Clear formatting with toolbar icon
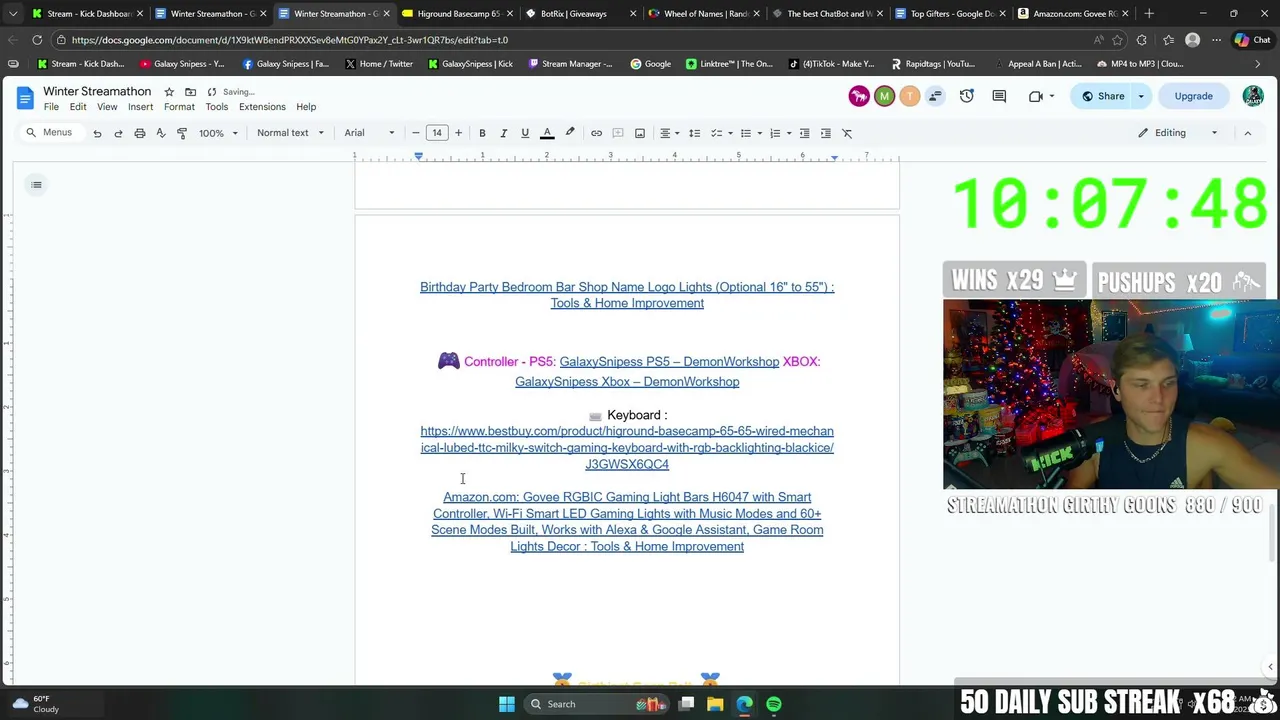This screenshot has width=1280, height=720. [x=847, y=133]
